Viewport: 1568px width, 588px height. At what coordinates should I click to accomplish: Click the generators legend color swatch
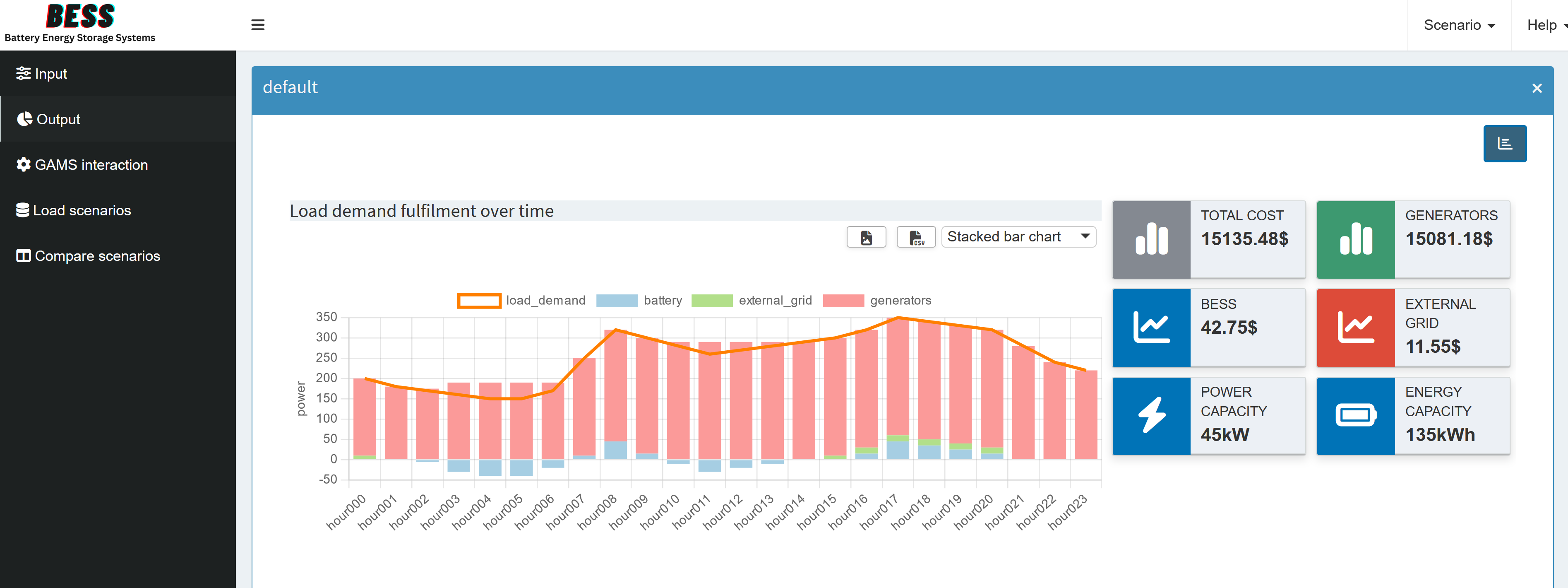click(x=843, y=300)
